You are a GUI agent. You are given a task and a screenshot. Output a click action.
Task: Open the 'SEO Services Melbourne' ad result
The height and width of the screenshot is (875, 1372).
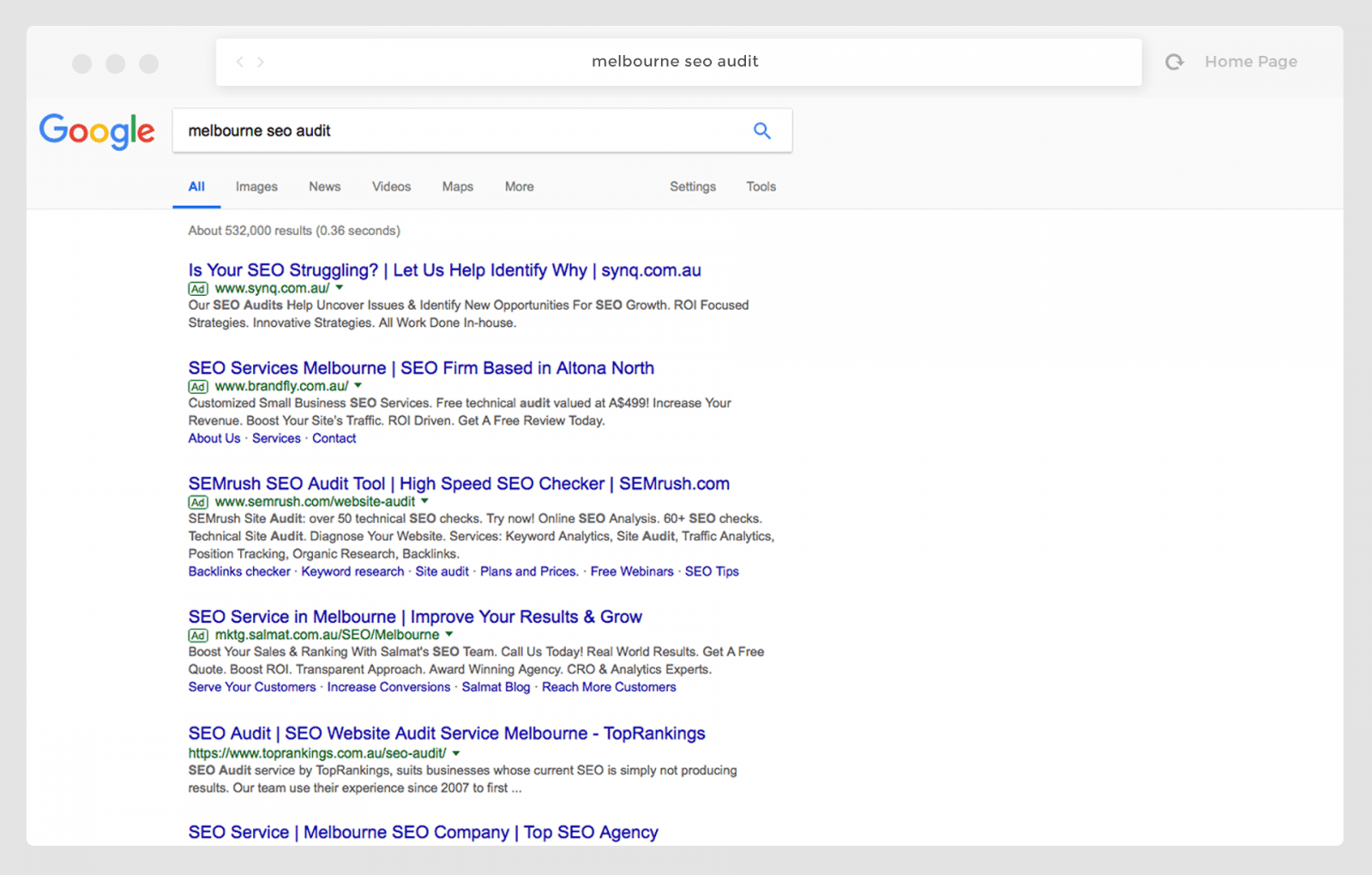pyautogui.click(x=421, y=368)
